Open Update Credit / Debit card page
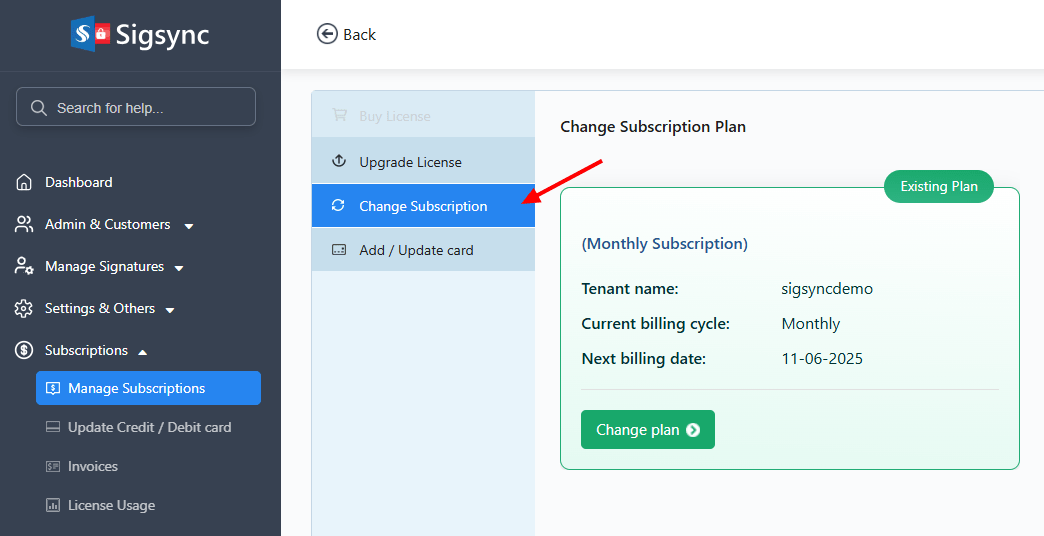 click(149, 427)
